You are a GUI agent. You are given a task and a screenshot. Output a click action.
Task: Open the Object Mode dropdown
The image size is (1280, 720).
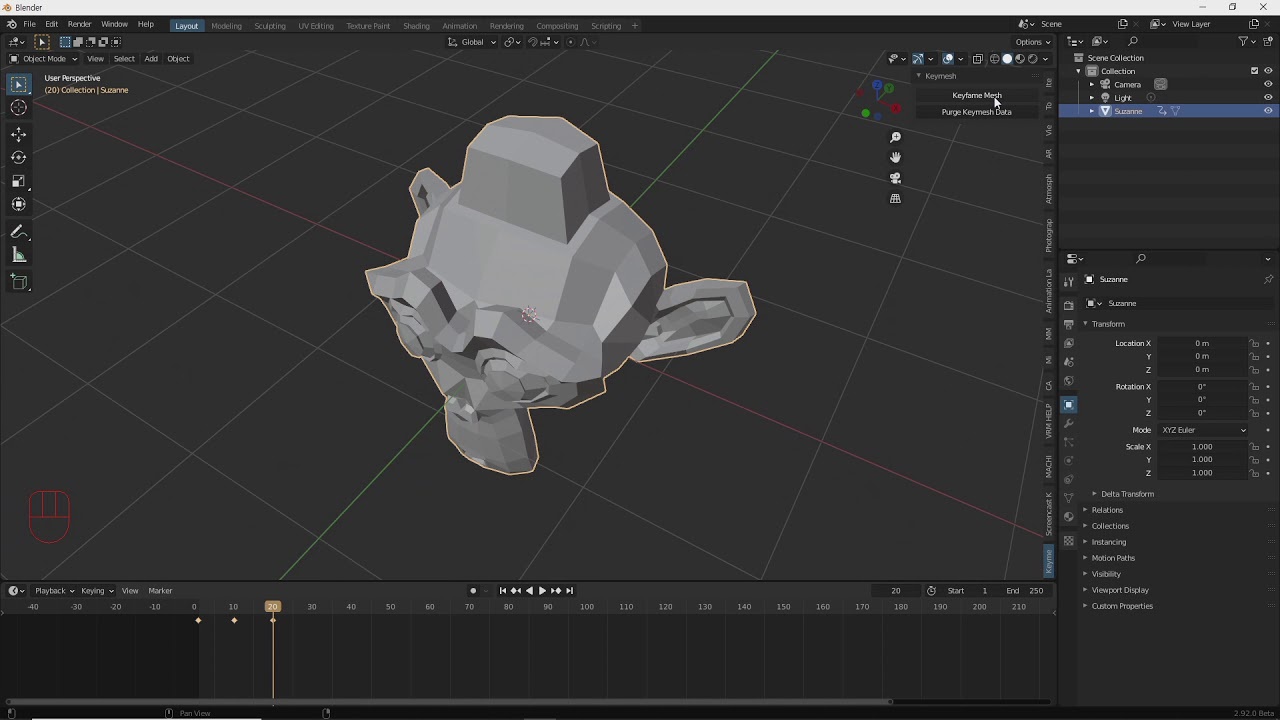pyautogui.click(x=43, y=59)
